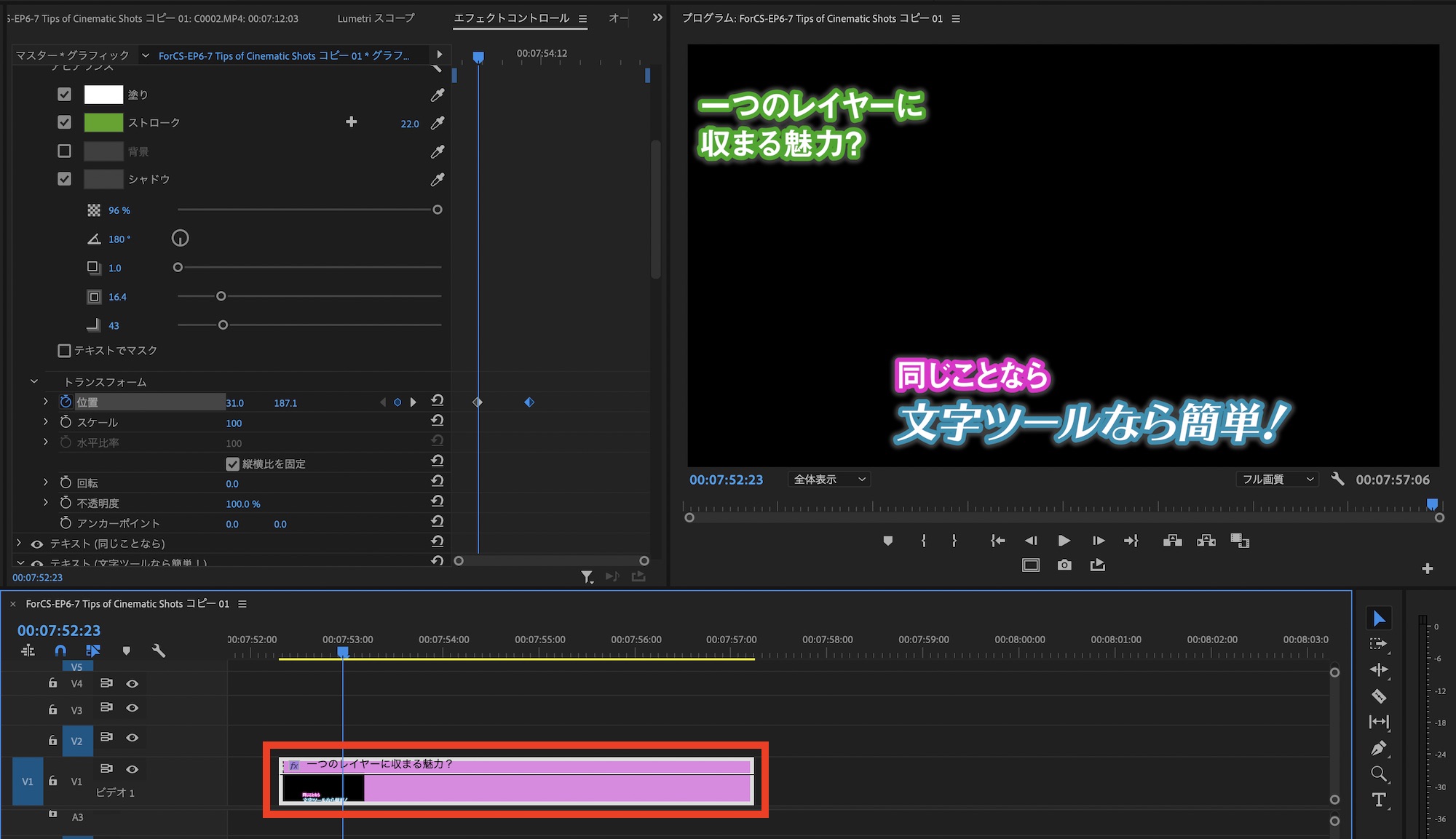
Task: Click the pink graphic clip on V1
Action: (x=557, y=788)
